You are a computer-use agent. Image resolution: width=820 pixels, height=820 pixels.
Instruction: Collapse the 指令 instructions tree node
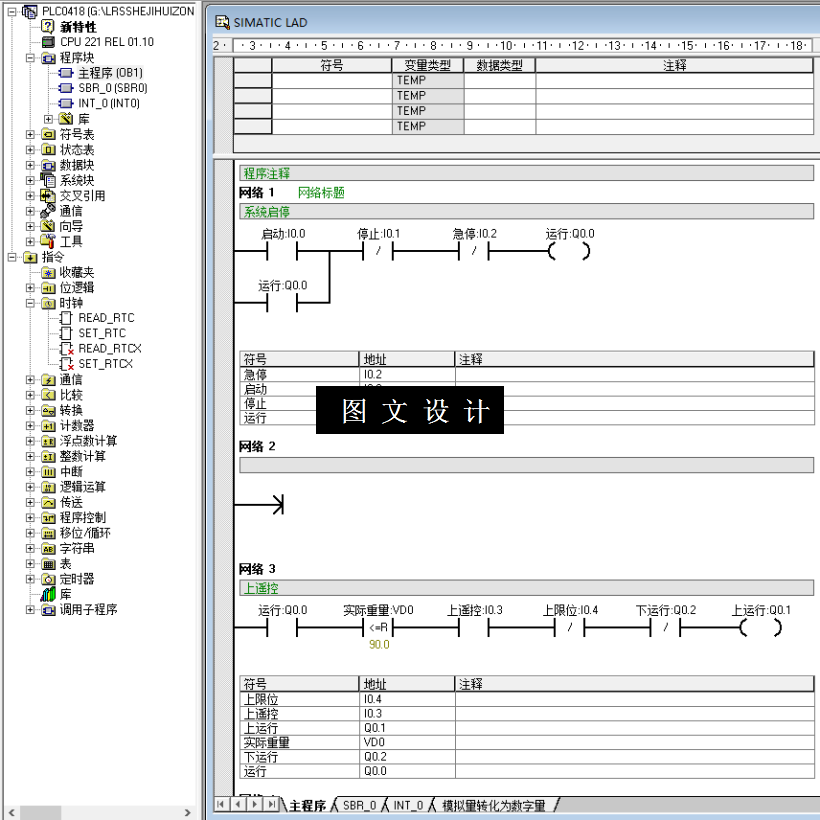tap(12, 257)
